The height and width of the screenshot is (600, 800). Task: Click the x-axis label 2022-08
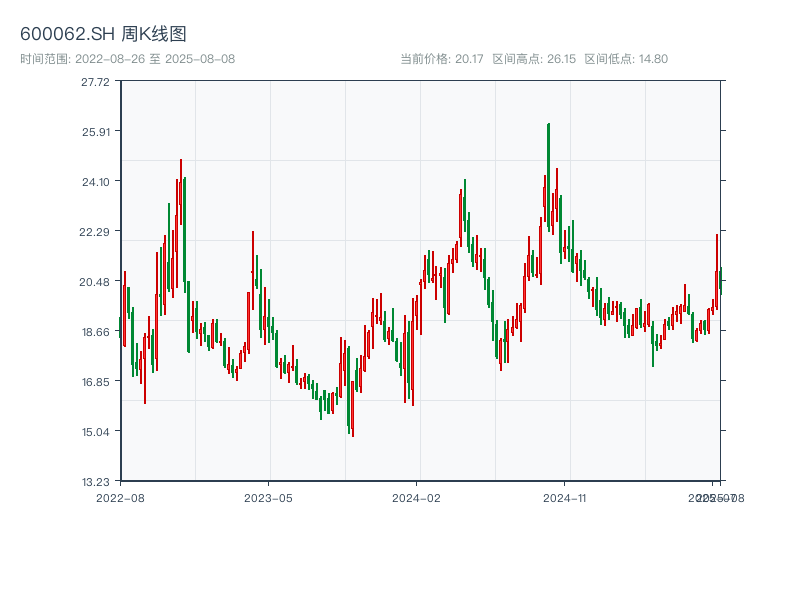pos(120,498)
